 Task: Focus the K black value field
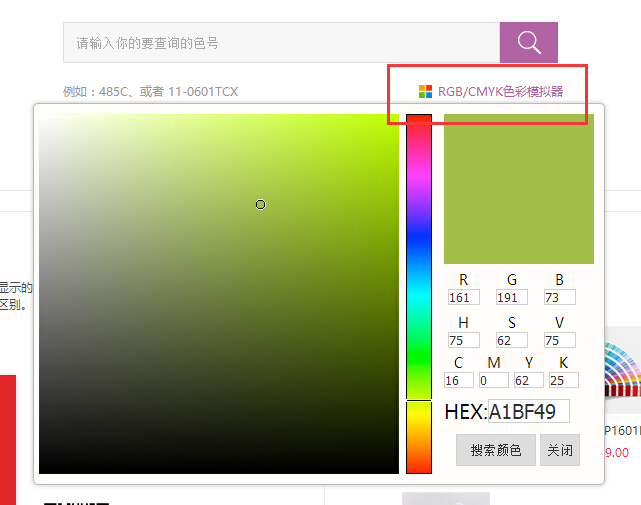pos(564,380)
